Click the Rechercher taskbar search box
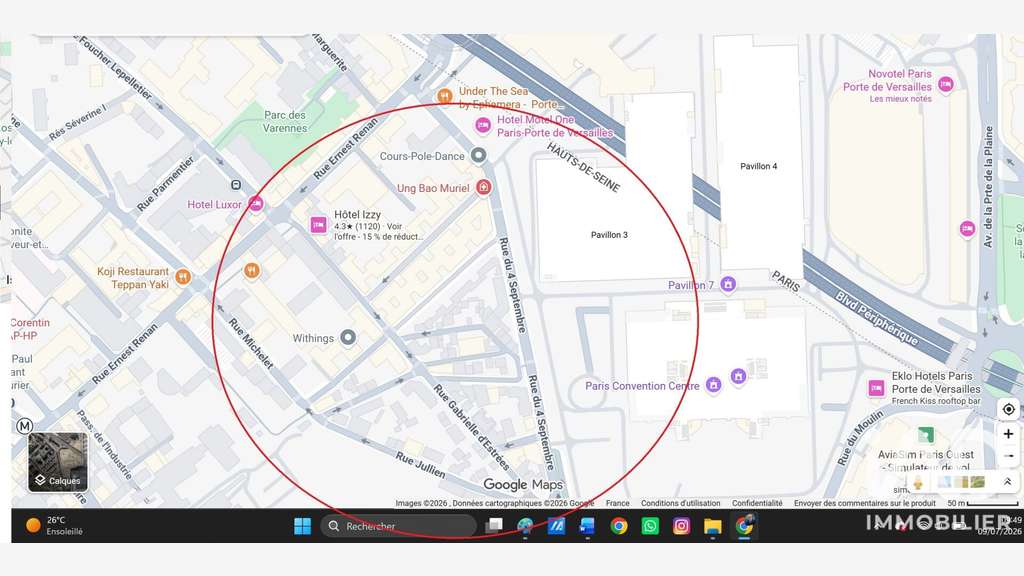 click(x=399, y=526)
